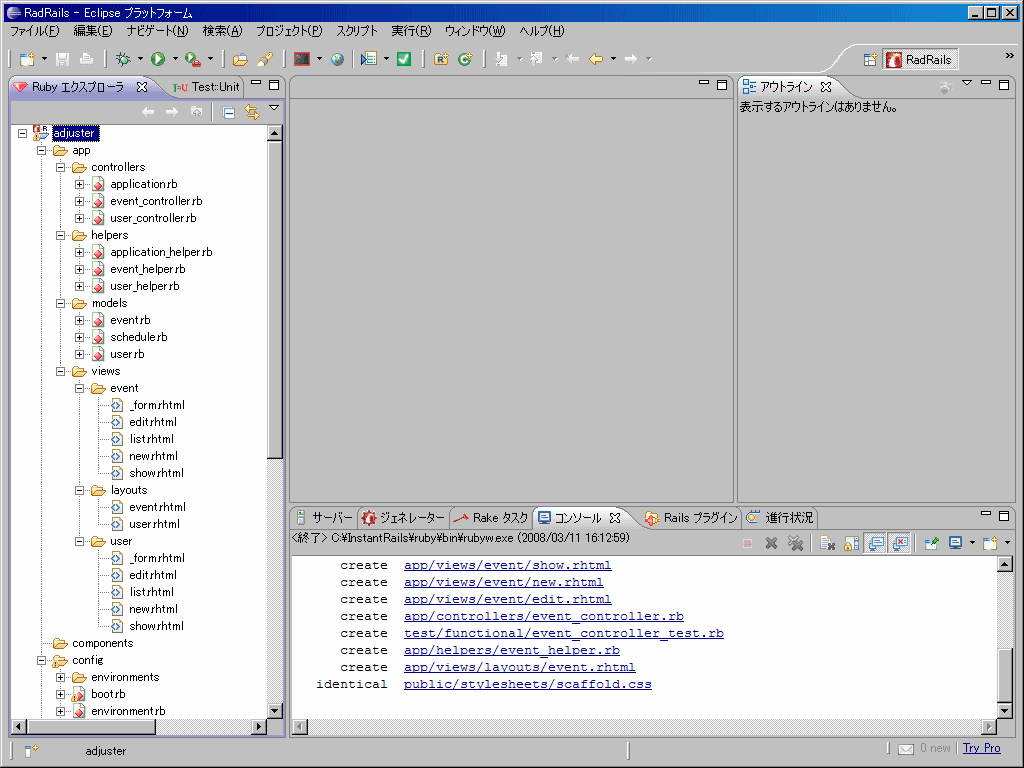Switch to the Rake タスク tab
This screenshot has height=768, width=1024.
pos(491,518)
